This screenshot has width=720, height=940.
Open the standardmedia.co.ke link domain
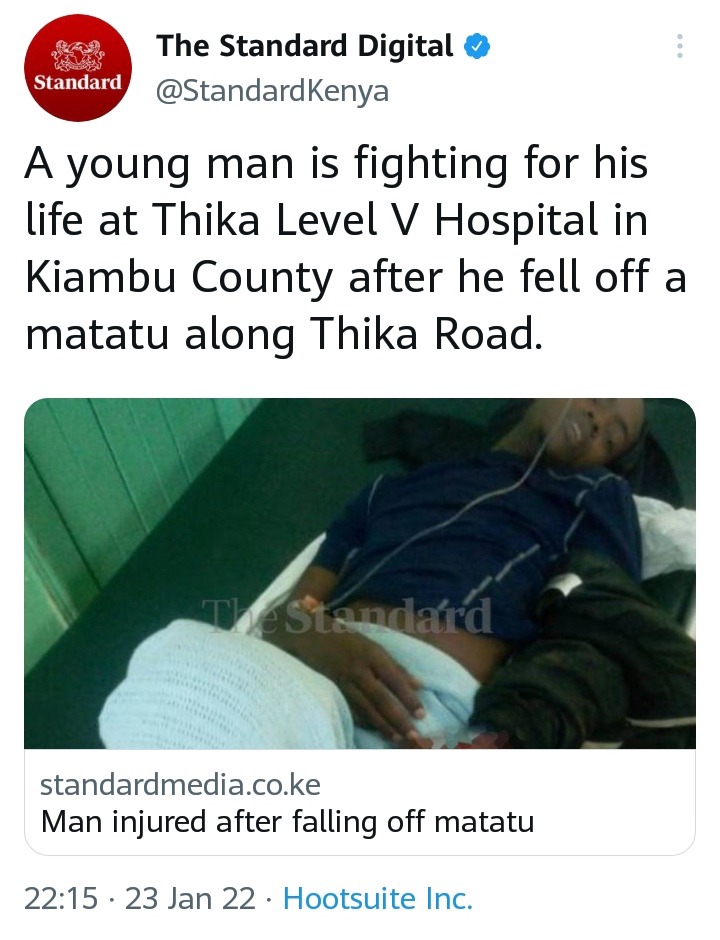(x=180, y=785)
